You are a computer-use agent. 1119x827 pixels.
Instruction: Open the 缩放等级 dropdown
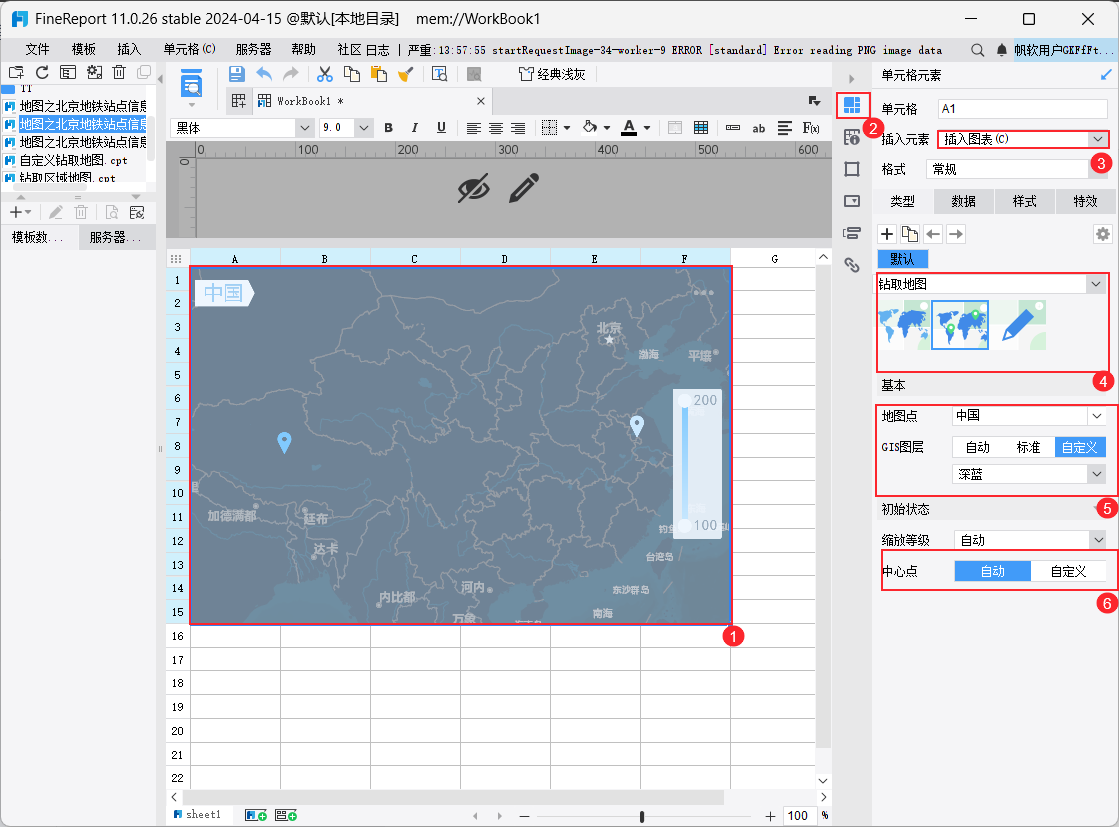click(x=1096, y=540)
